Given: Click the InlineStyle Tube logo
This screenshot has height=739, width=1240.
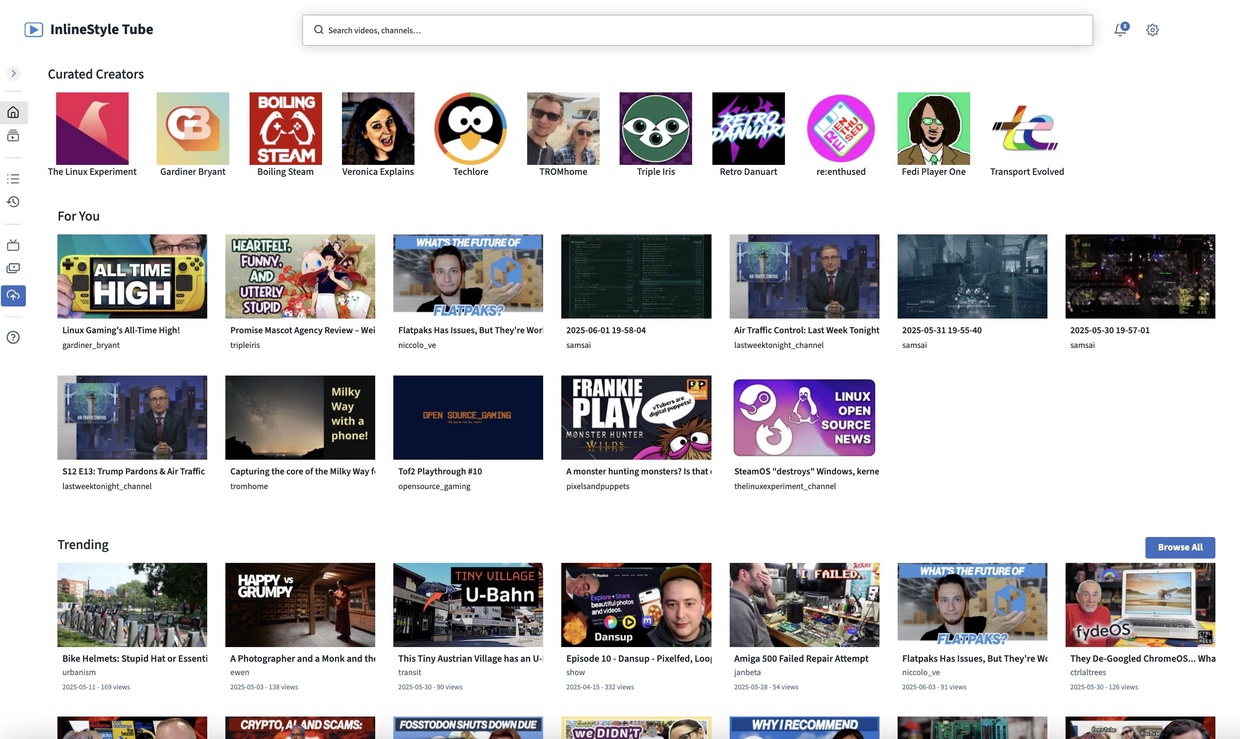Looking at the screenshot, I should pyautogui.click(x=89, y=30).
